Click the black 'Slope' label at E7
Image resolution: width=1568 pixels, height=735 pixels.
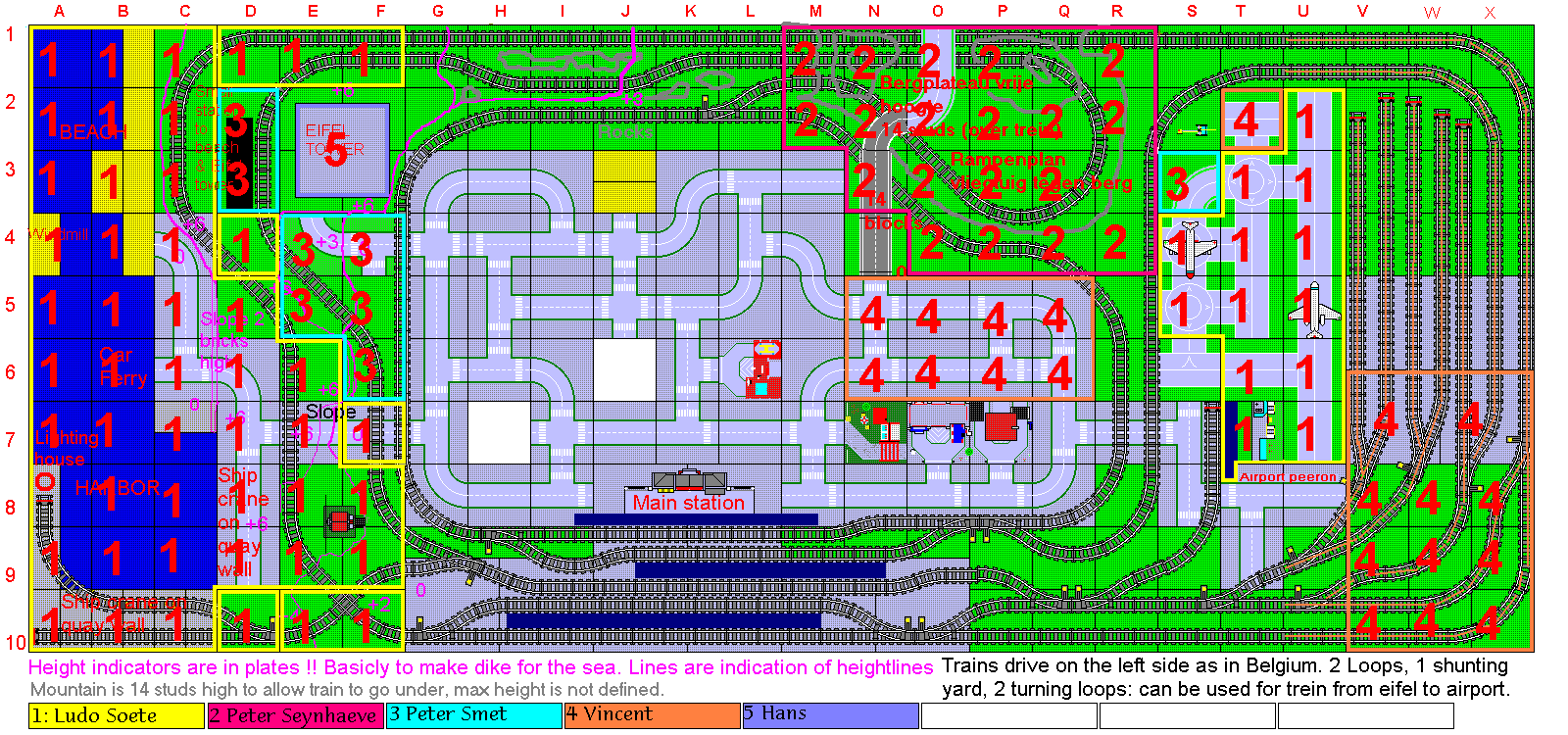pyautogui.click(x=330, y=412)
